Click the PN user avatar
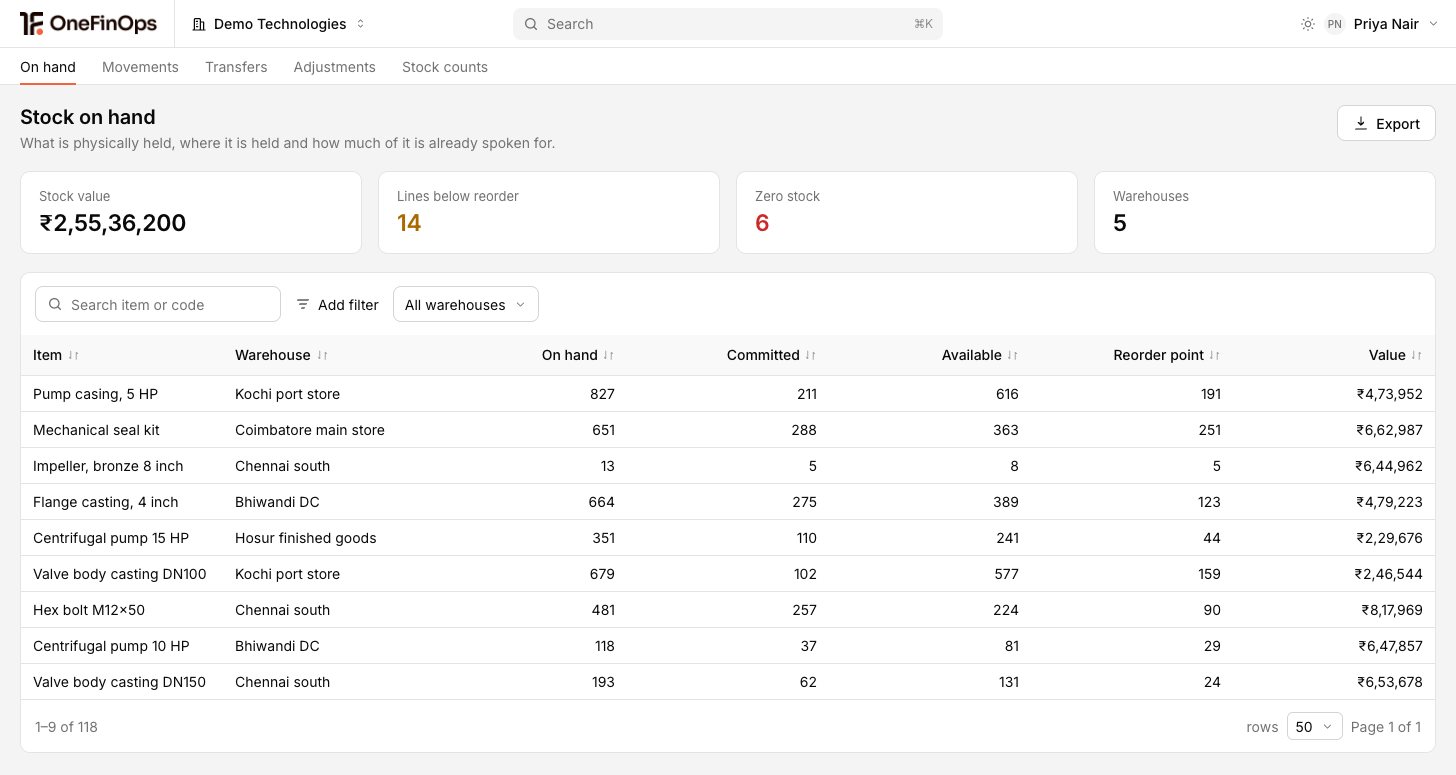 point(1334,24)
